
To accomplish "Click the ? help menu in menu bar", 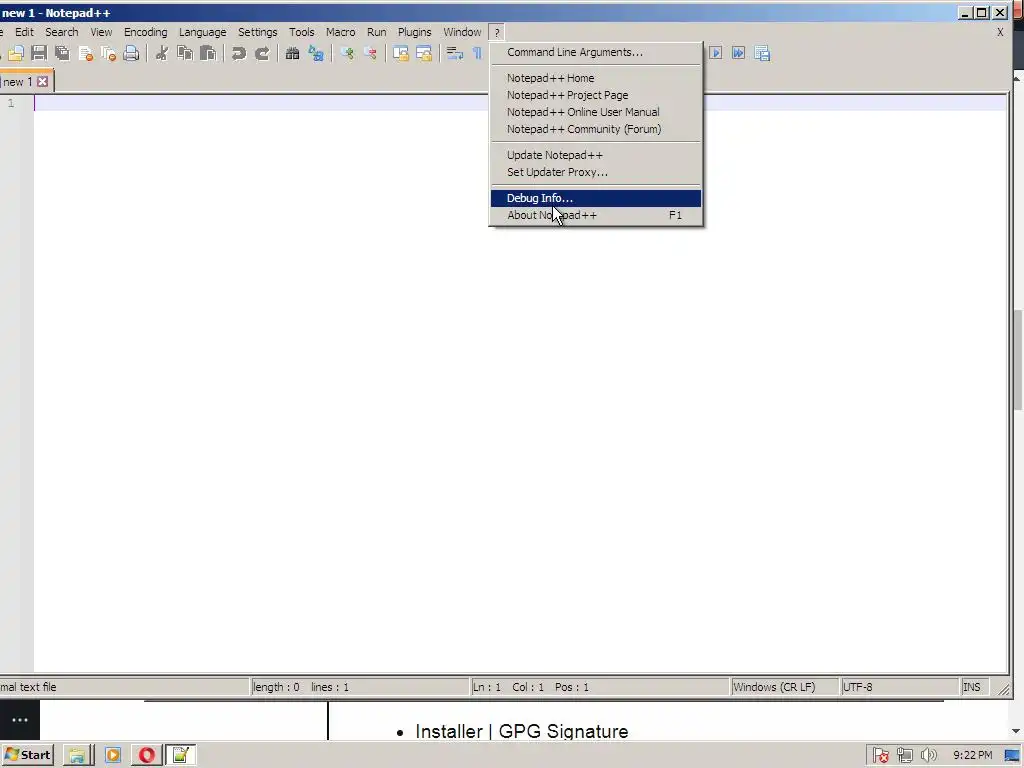I will (x=497, y=32).
